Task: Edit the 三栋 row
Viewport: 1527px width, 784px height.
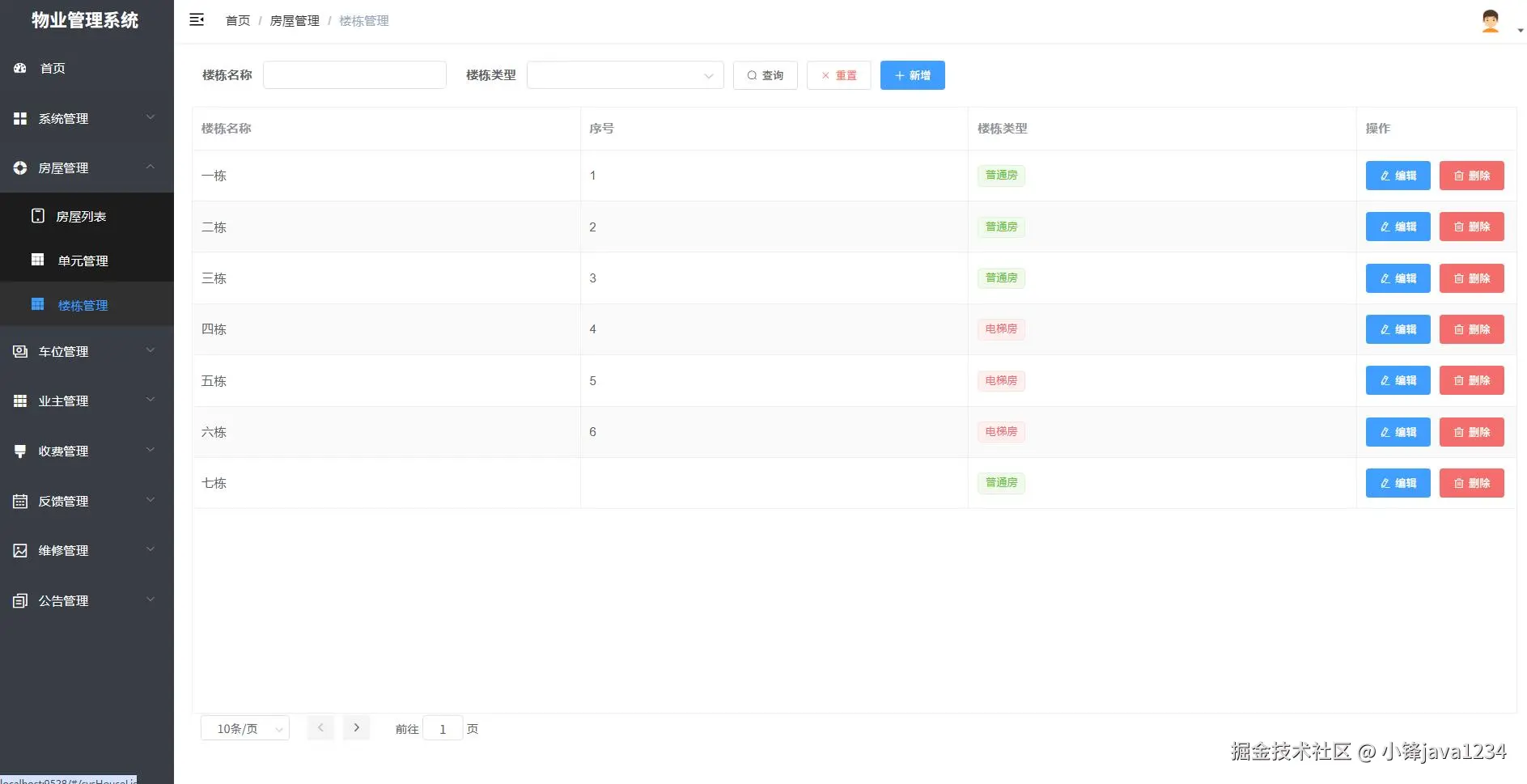Action: click(x=1398, y=278)
